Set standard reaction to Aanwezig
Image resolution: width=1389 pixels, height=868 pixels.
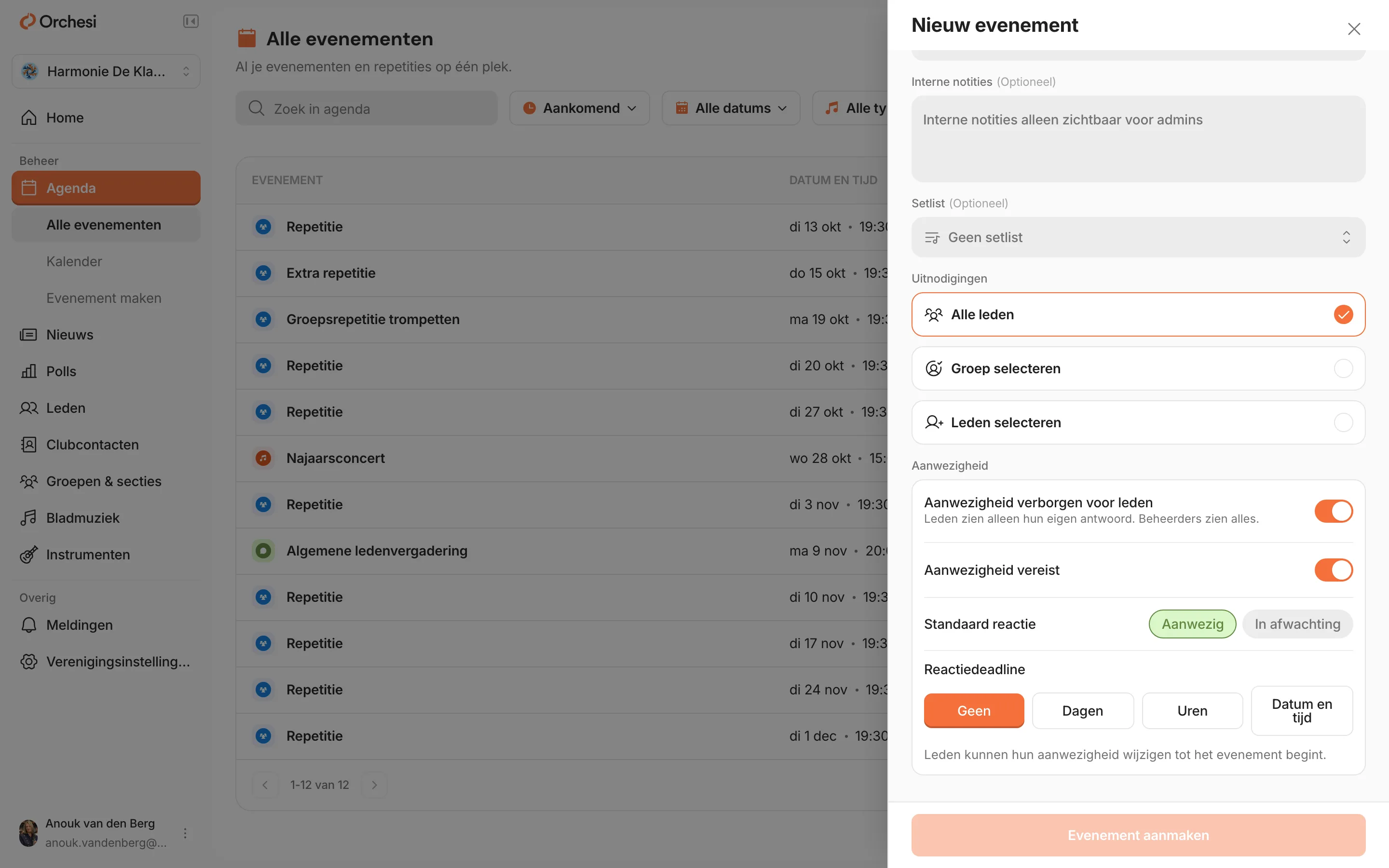point(1192,624)
